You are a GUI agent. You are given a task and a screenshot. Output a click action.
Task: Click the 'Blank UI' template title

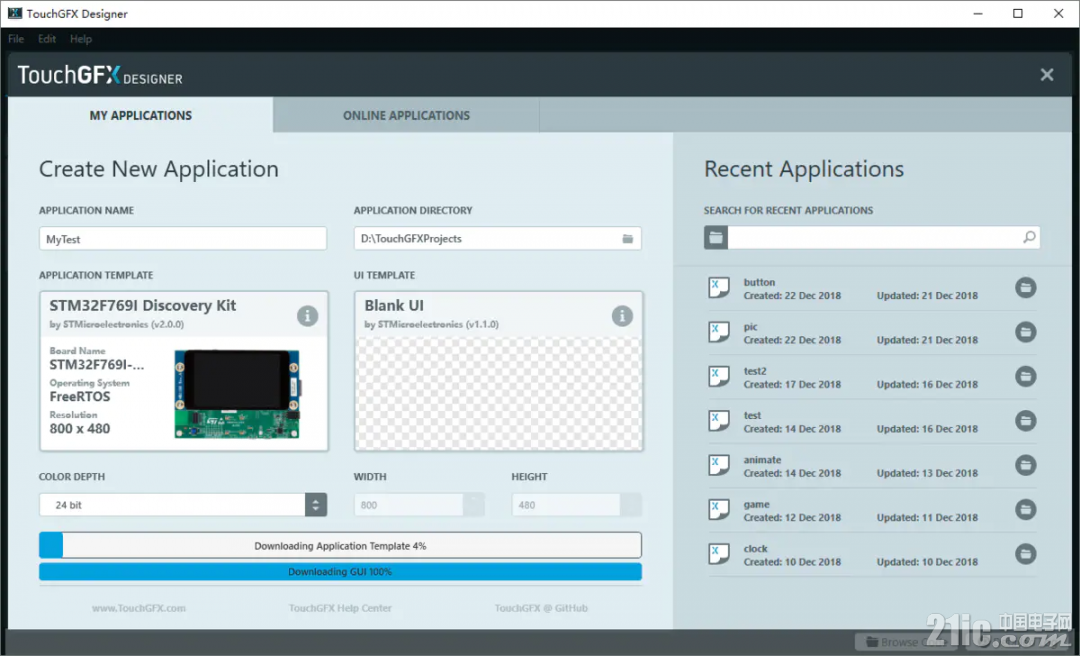coord(394,305)
